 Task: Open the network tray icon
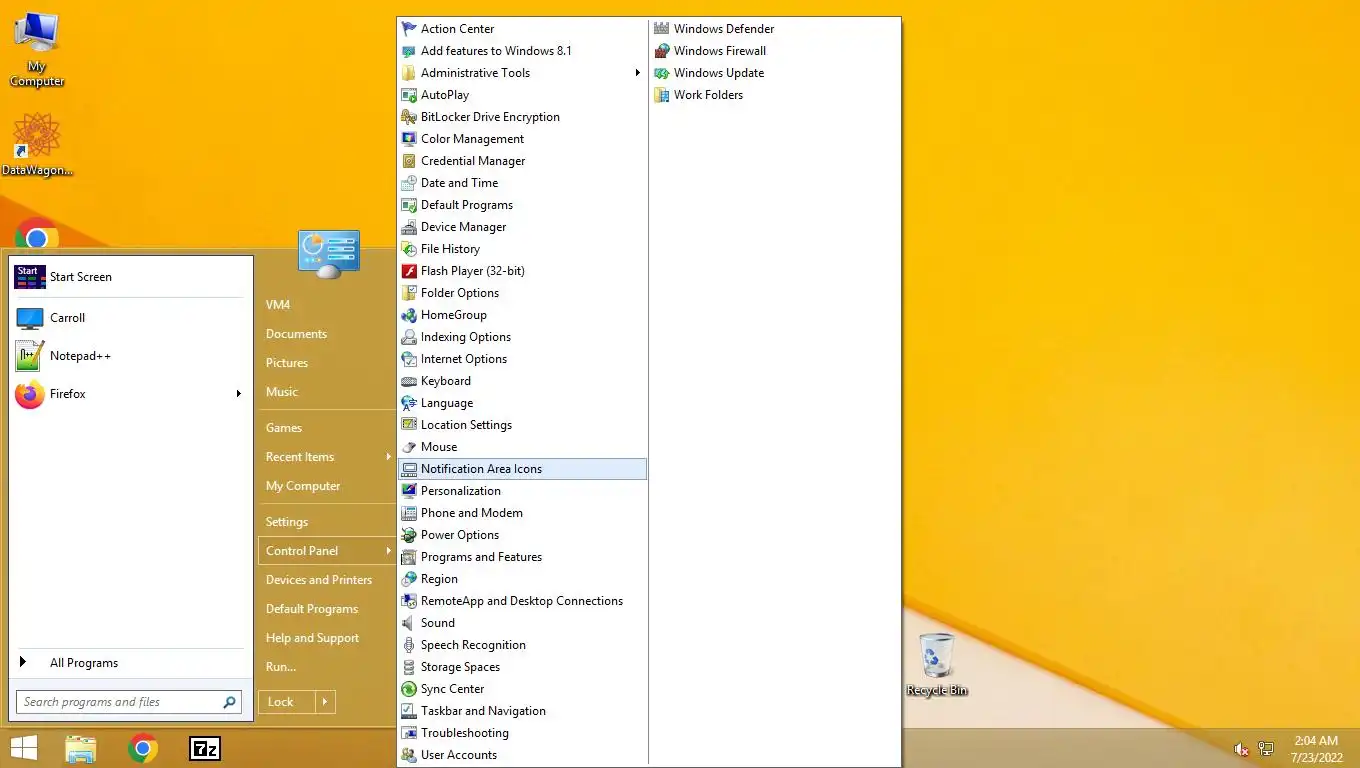(x=1266, y=749)
